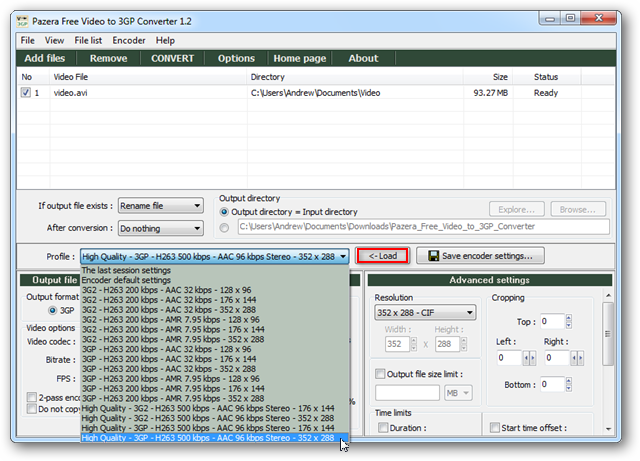Image resolution: width=640 pixels, height=461 pixels.
Task: Click the output directory path field
Action: (424, 227)
